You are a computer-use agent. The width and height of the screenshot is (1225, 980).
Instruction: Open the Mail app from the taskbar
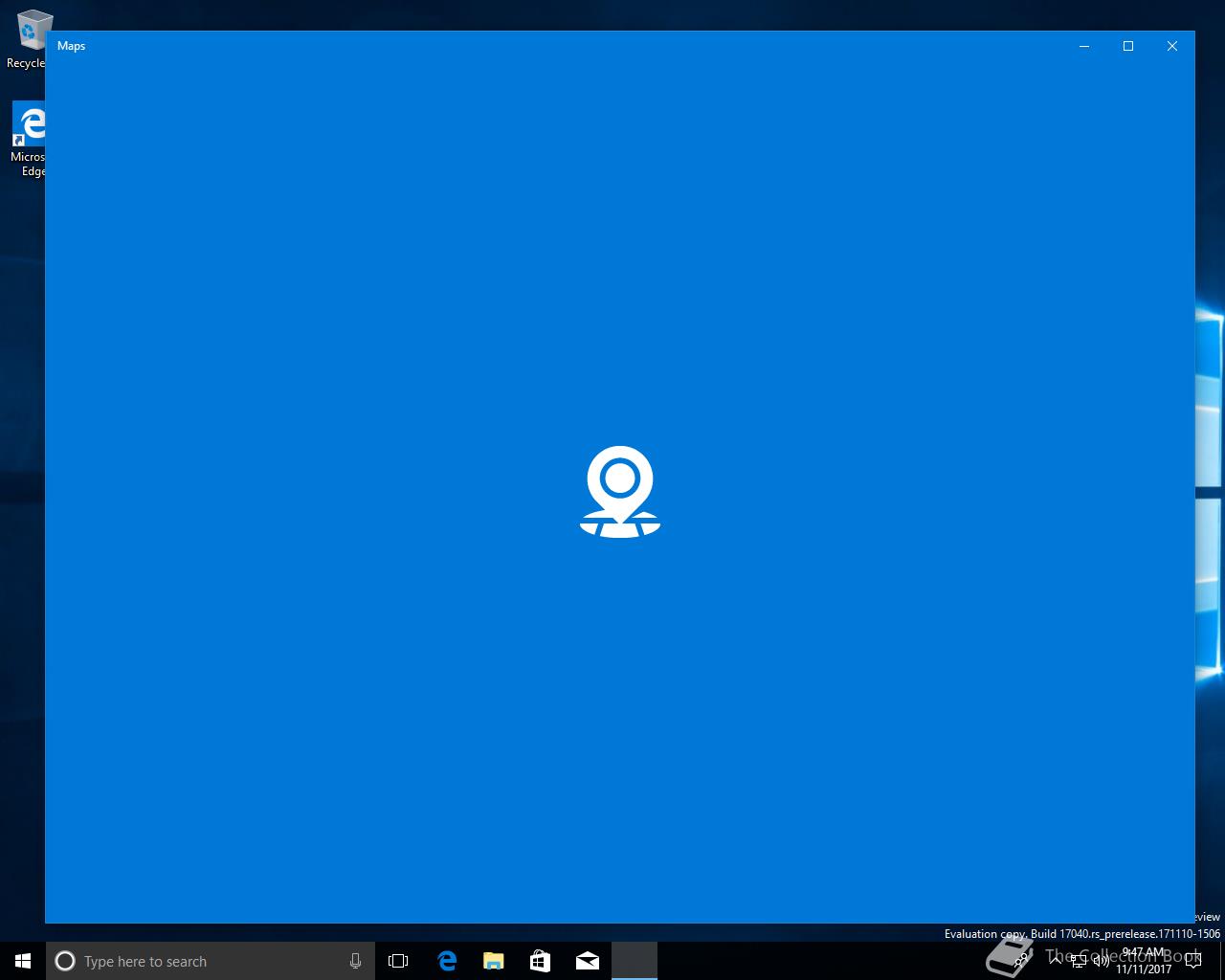587,961
